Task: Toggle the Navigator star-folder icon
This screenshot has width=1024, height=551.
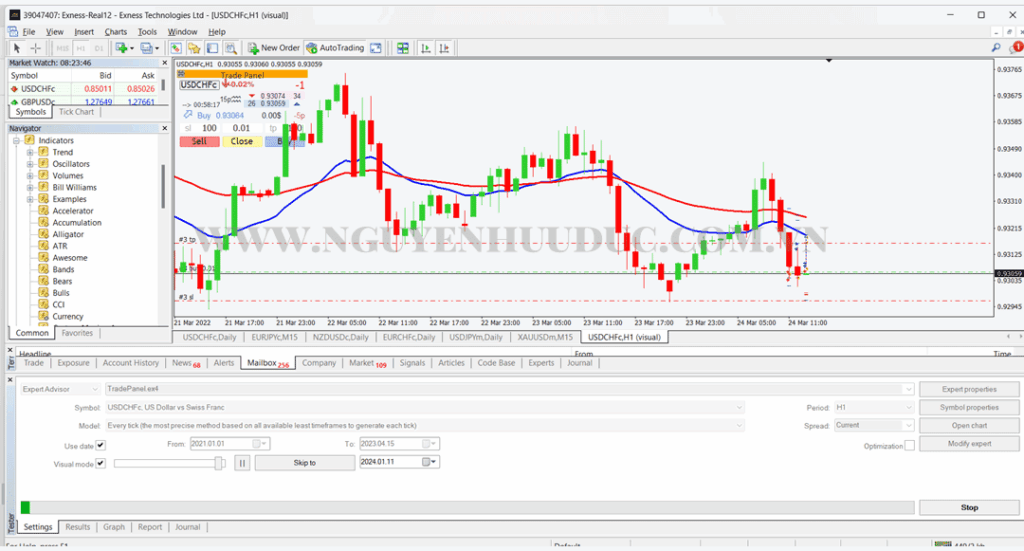Action: 194,48
